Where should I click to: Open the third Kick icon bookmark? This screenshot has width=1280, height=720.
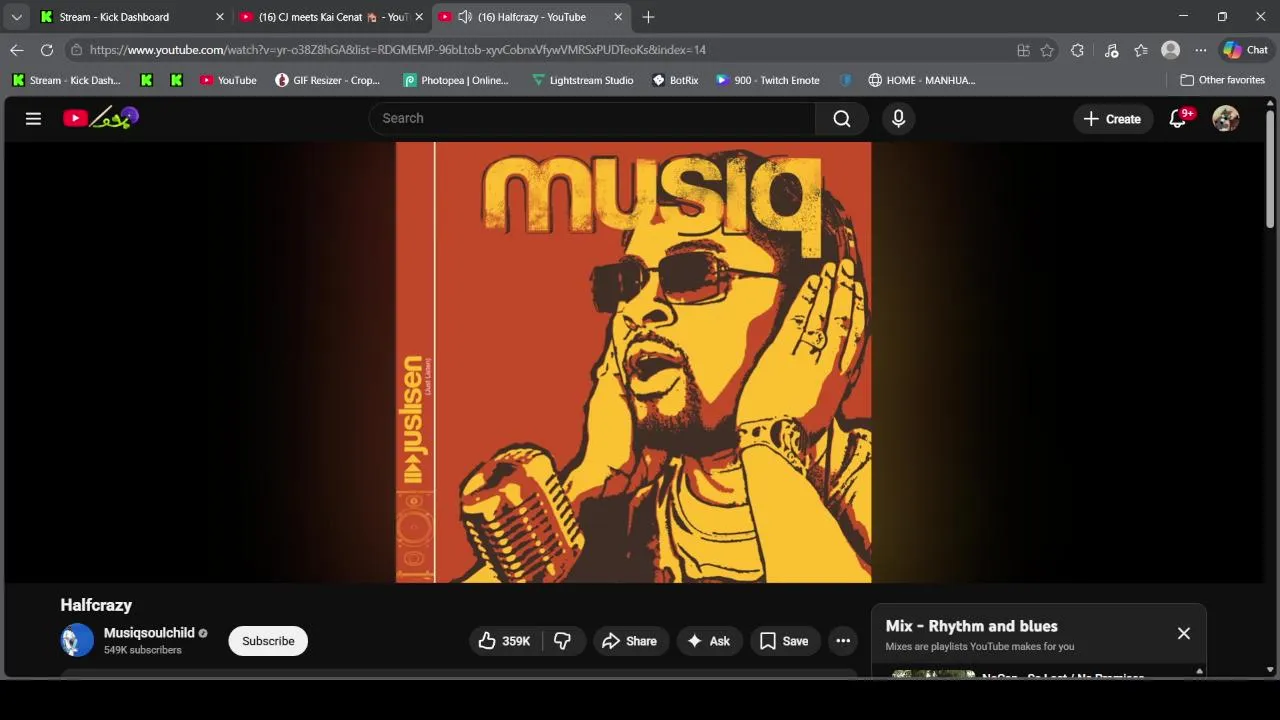177,80
